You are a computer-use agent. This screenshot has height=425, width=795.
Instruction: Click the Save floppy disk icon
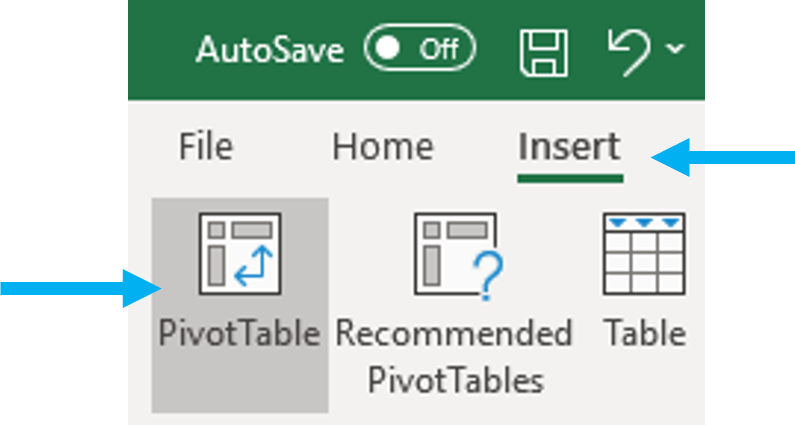coord(543,52)
